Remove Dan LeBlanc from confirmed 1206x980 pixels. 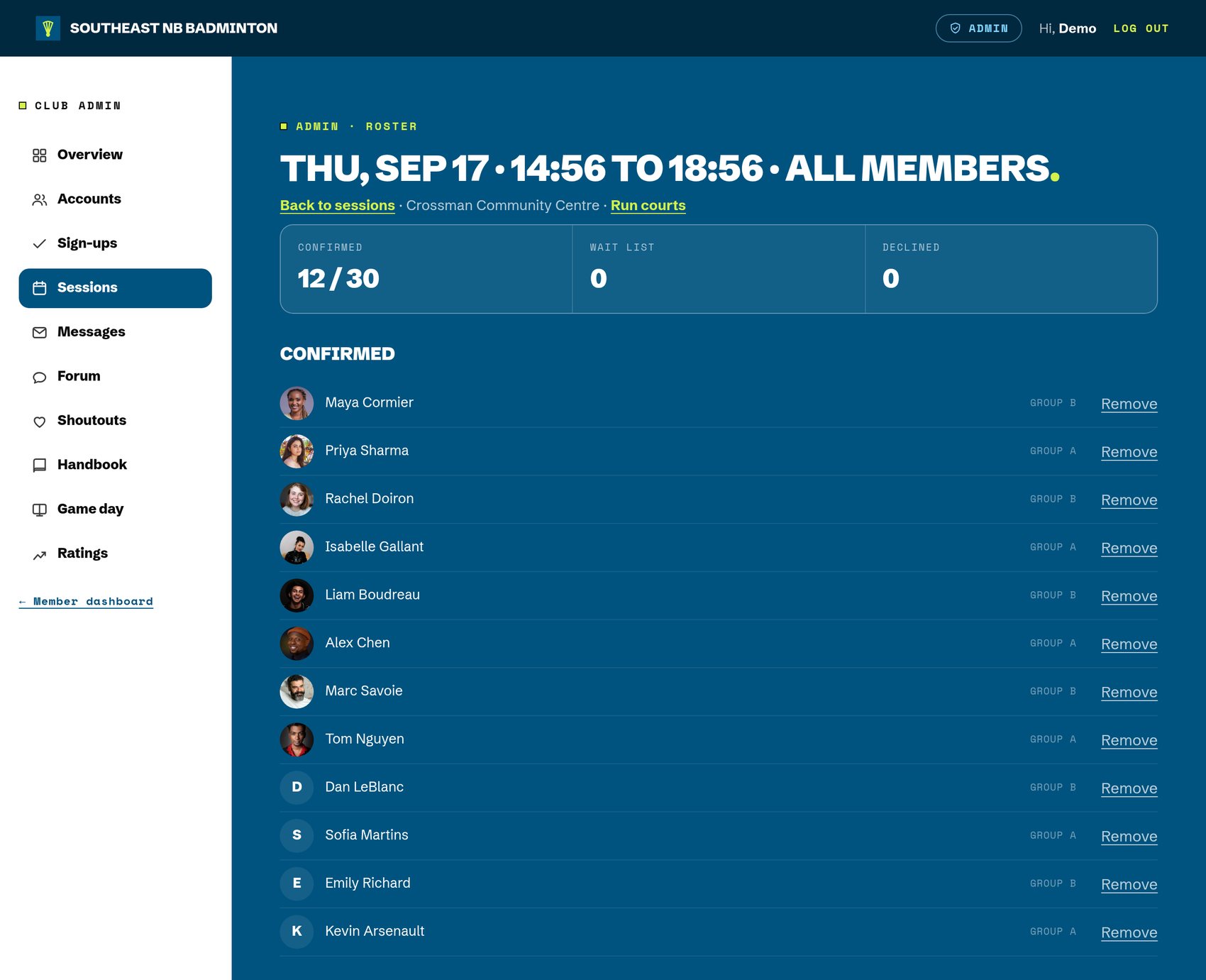[x=1129, y=788]
